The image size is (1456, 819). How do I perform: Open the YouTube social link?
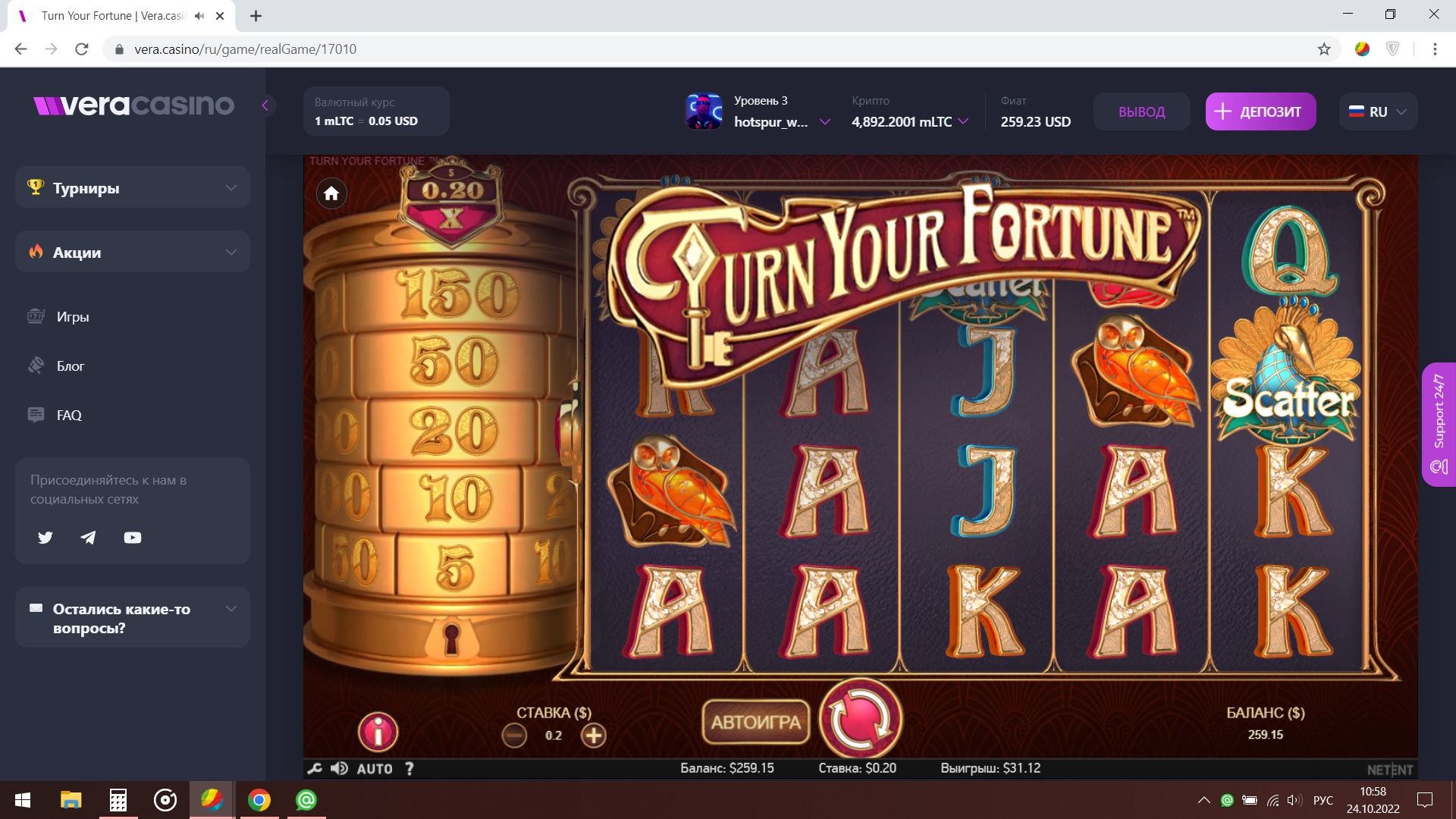tap(133, 538)
